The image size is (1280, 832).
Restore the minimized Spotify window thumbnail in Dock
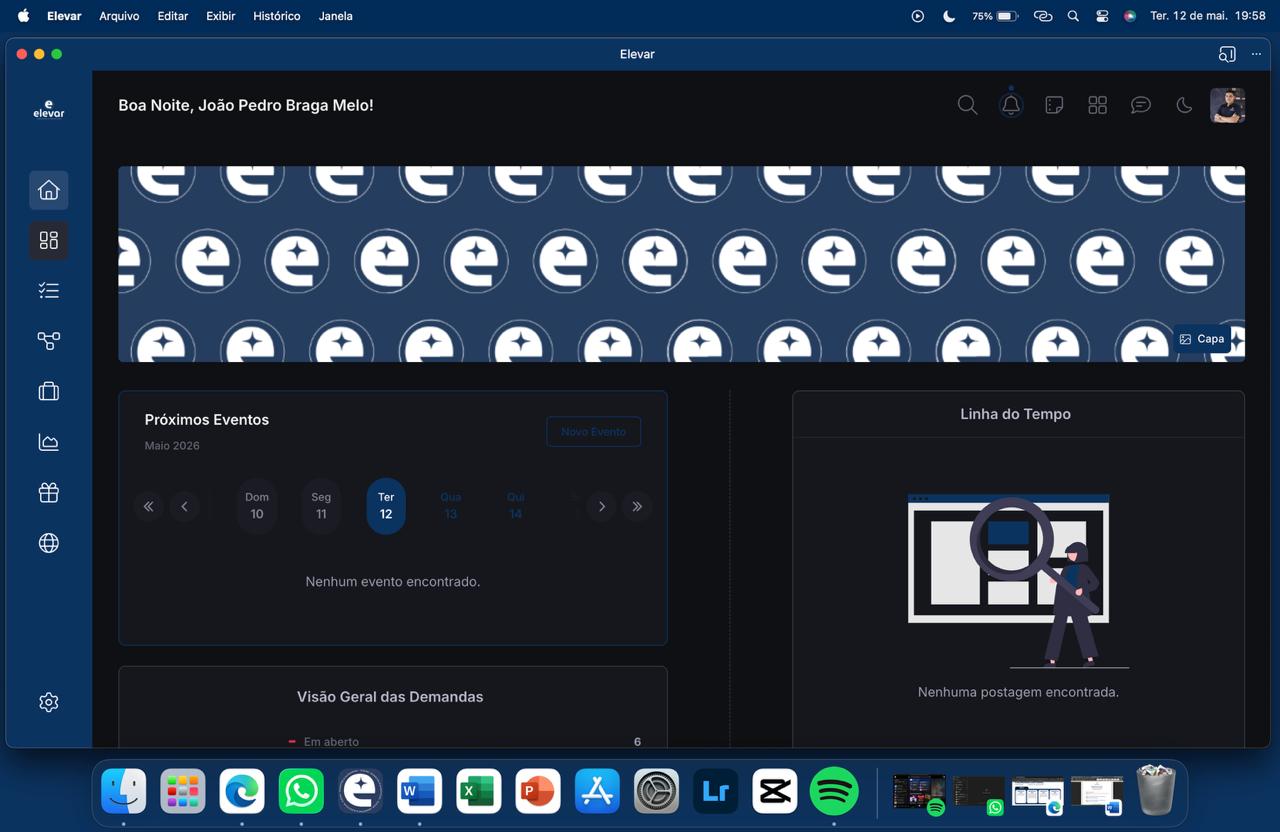point(919,793)
